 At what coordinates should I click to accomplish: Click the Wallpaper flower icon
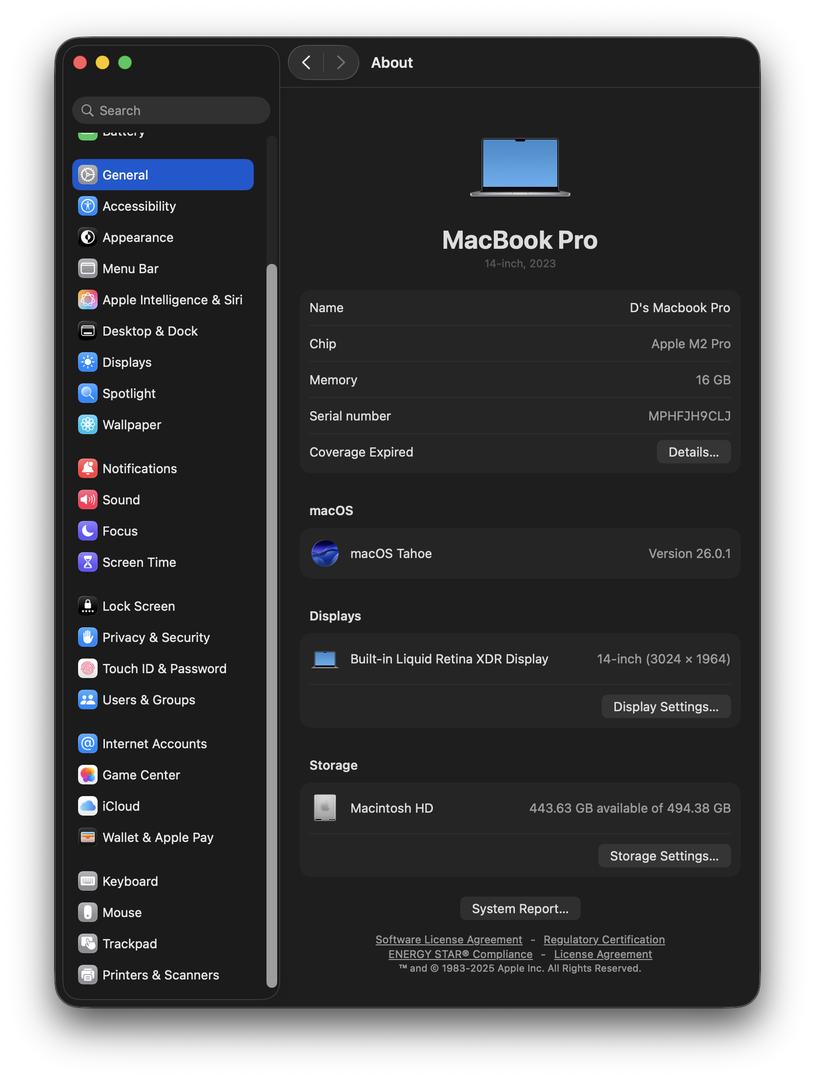click(x=88, y=425)
